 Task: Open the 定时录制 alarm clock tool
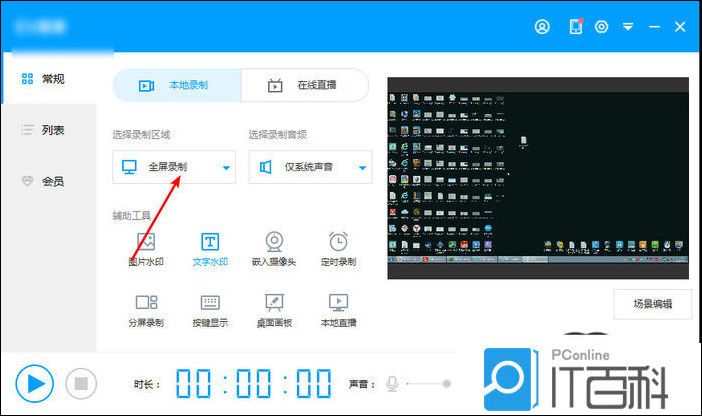coord(338,250)
